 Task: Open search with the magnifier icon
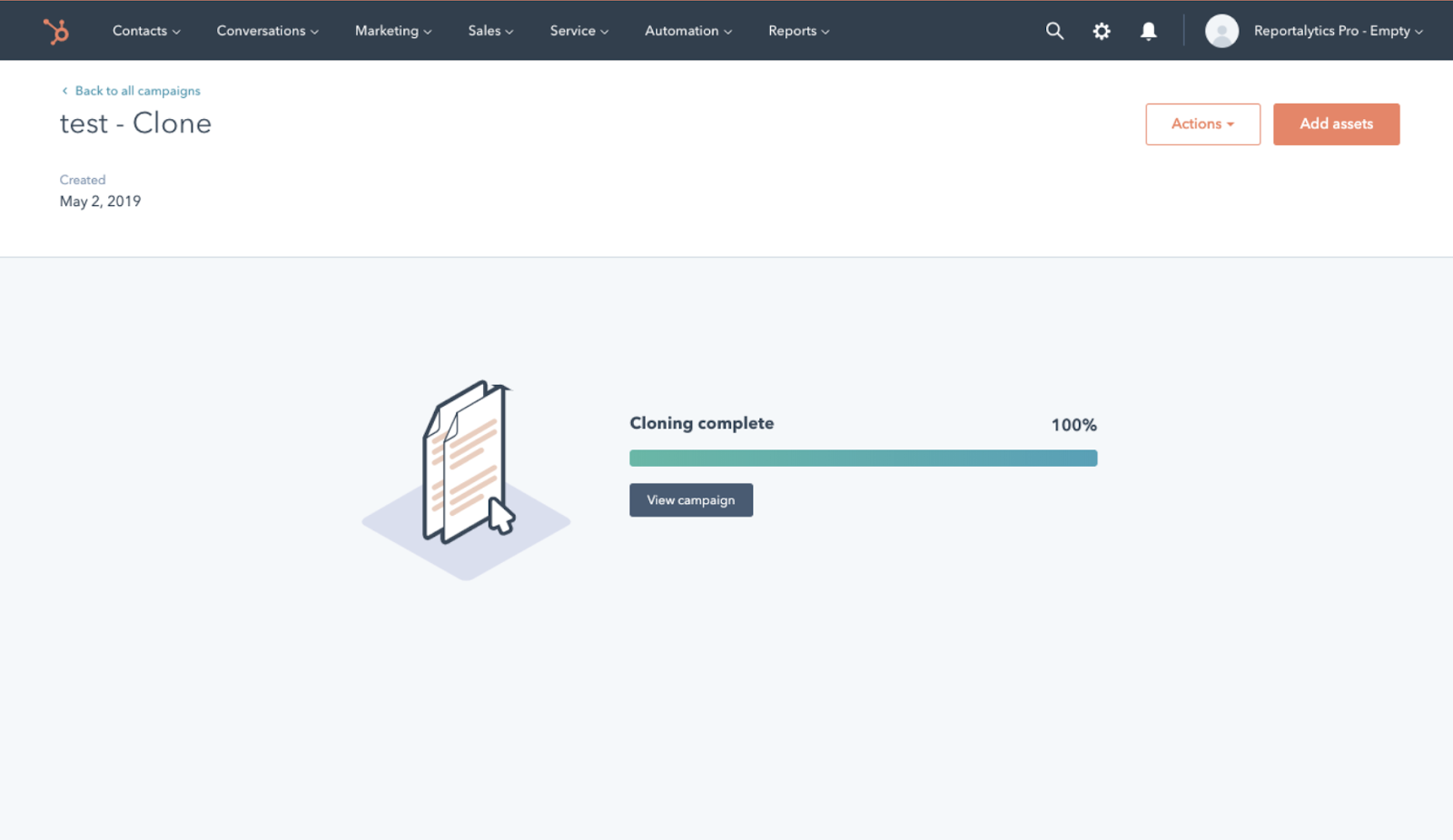point(1053,31)
